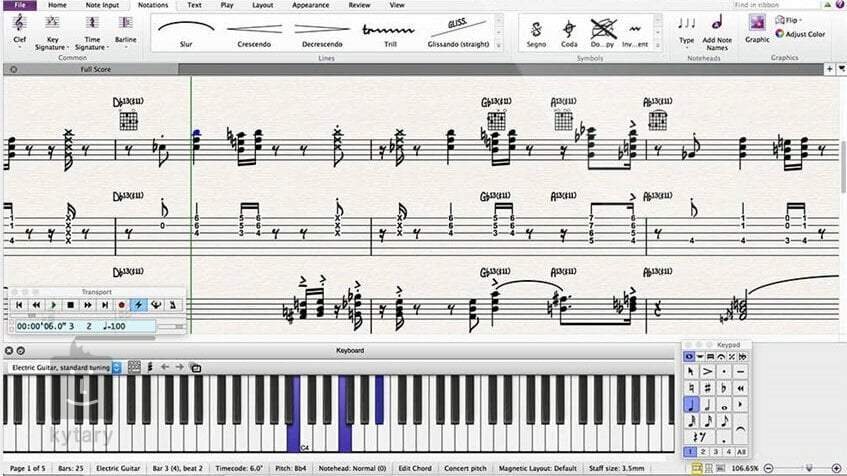Choose the Trill line

(379, 32)
